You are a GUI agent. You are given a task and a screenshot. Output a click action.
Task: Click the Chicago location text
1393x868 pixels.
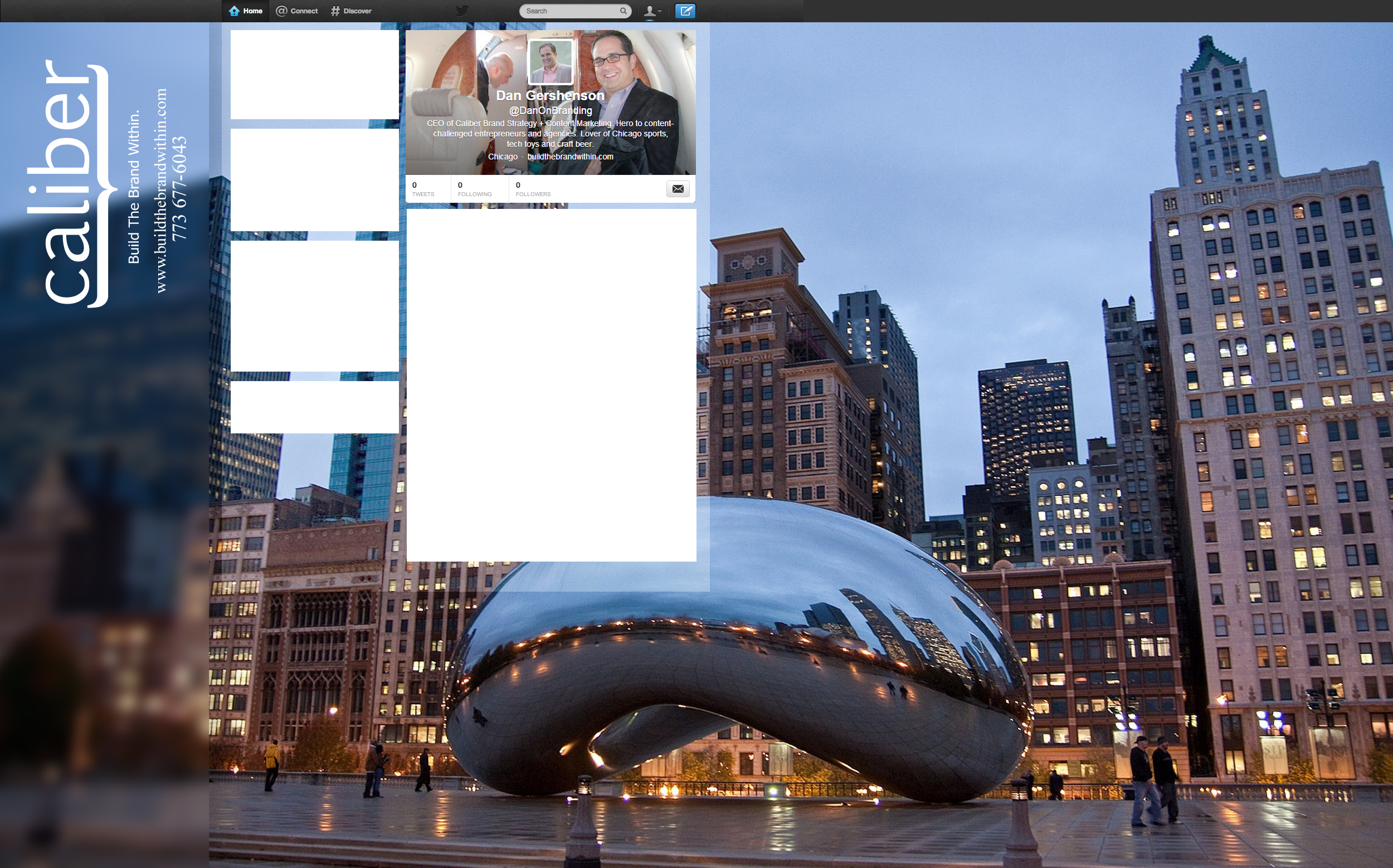(x=503, y=157)
